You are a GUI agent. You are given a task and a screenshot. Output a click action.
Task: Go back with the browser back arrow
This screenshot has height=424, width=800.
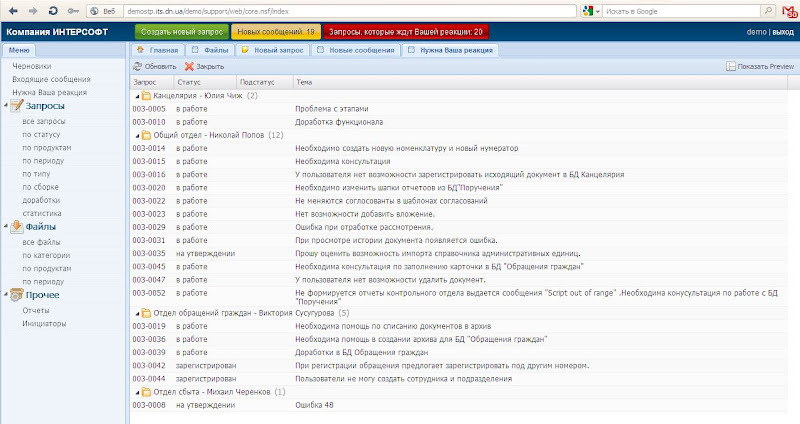click(13, 11)
